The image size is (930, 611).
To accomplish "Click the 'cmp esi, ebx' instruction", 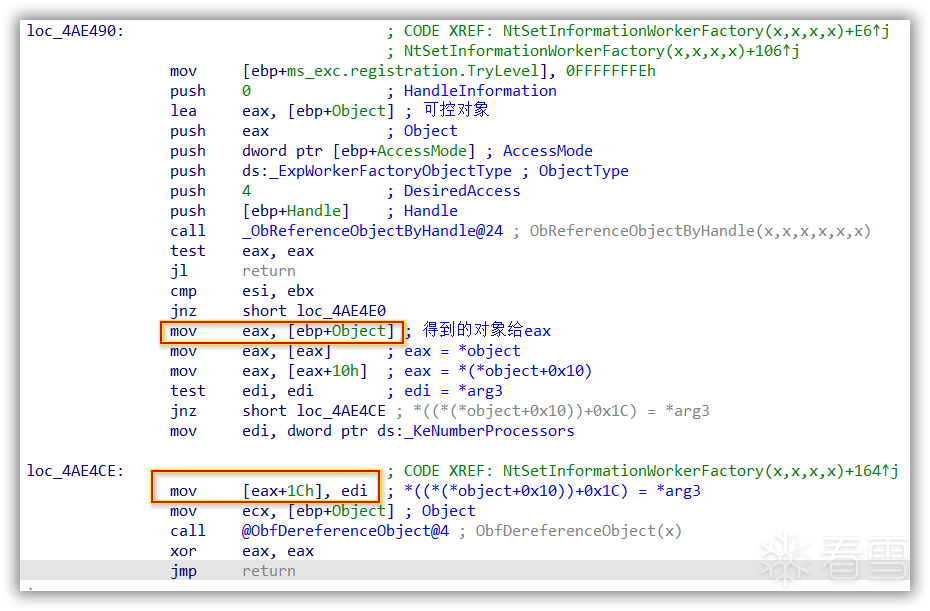I will (242, 291).
